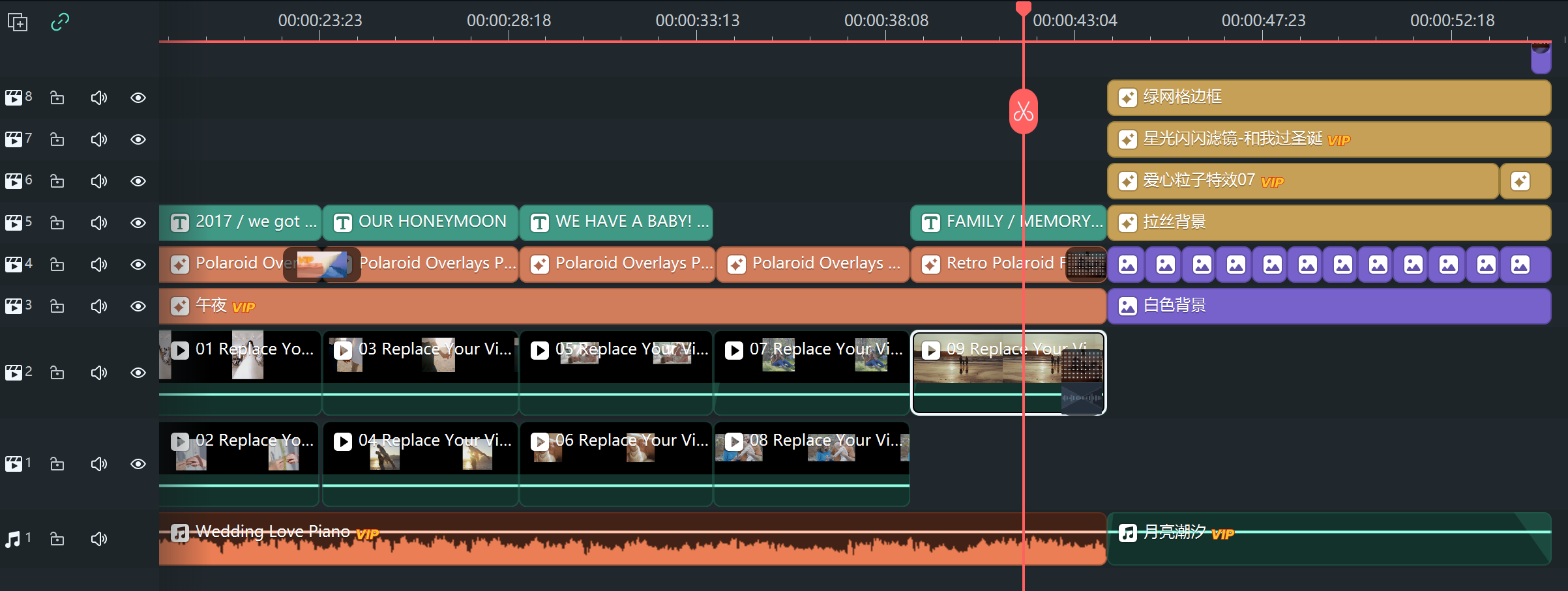1568x591 pixels.
Task: Mute audio track 1
Action: coord(99,539)
